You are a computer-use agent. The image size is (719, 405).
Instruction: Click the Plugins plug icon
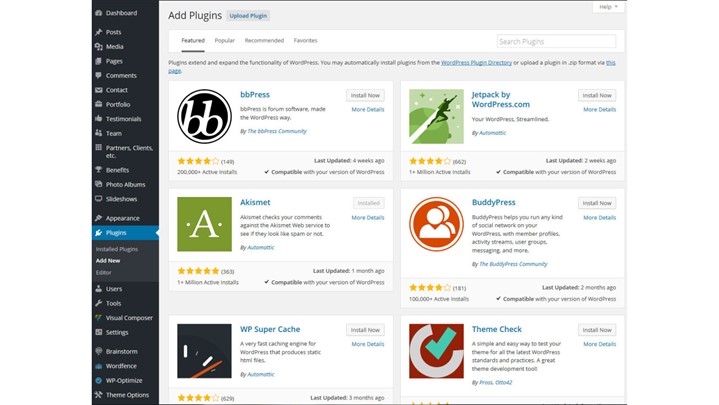tap(99, 233)
